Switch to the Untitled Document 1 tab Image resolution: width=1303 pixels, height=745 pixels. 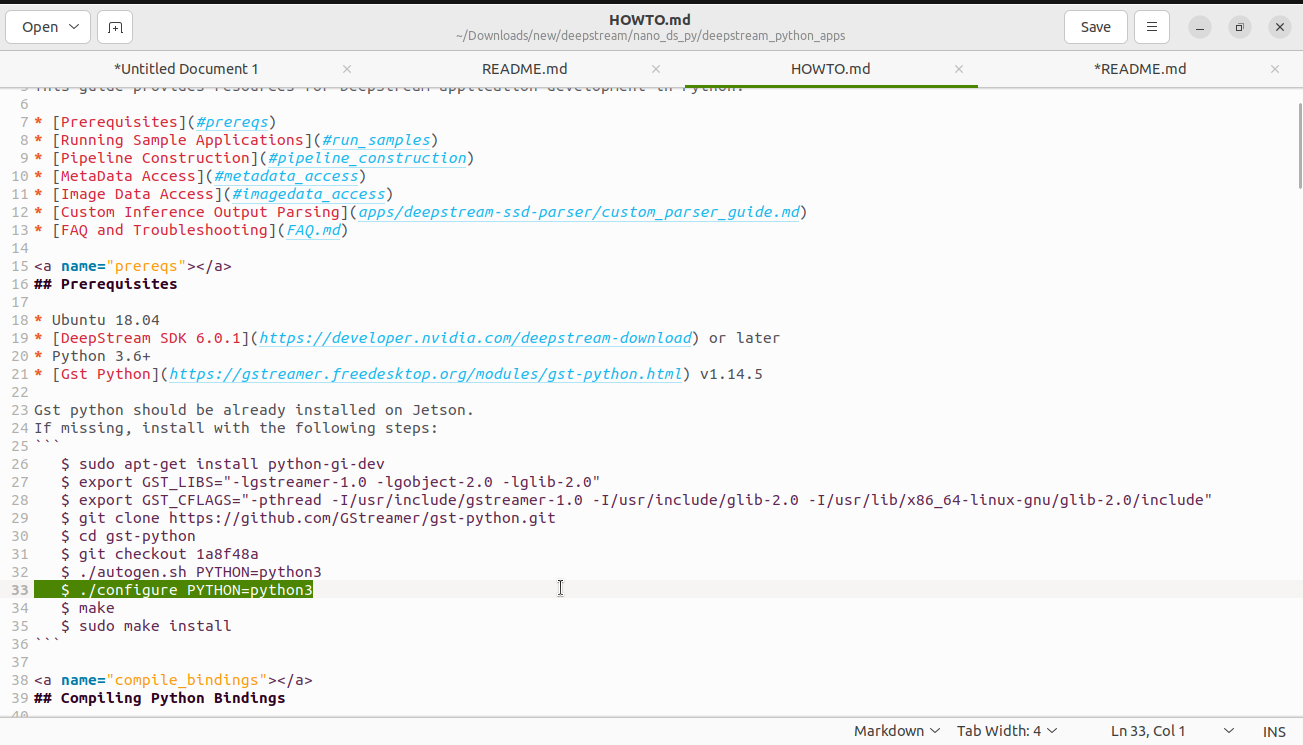point(185,69)
